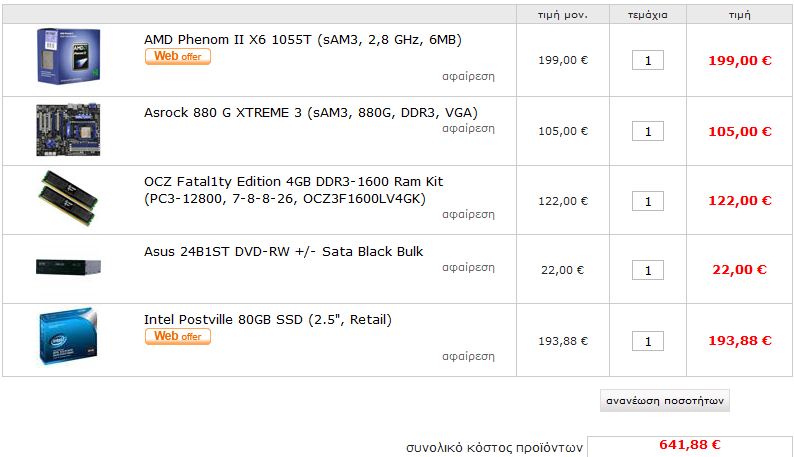Click the Asus DVD-RW drive image

(68, 268)
